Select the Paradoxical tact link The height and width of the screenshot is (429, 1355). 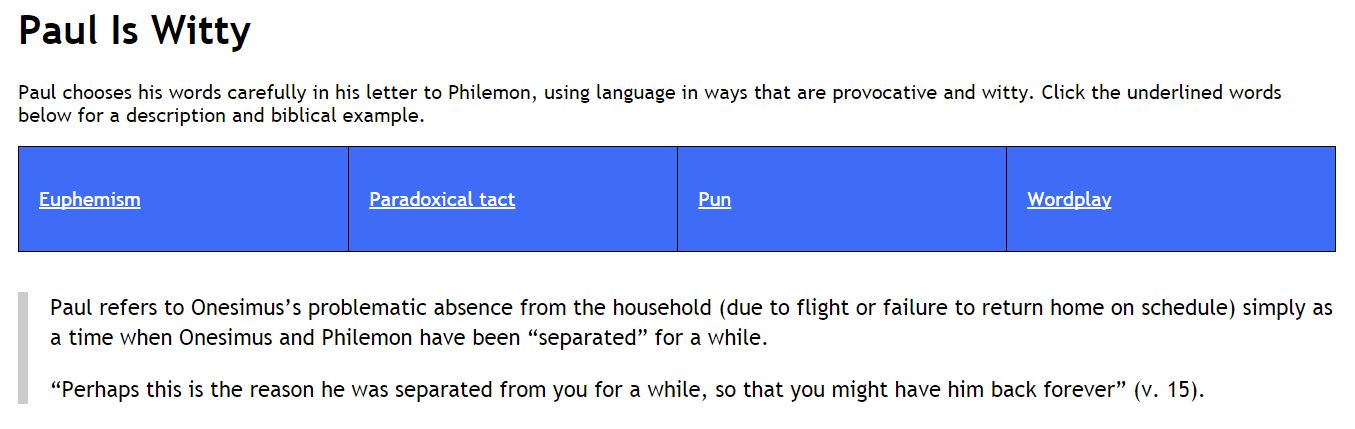click(442, 199)
